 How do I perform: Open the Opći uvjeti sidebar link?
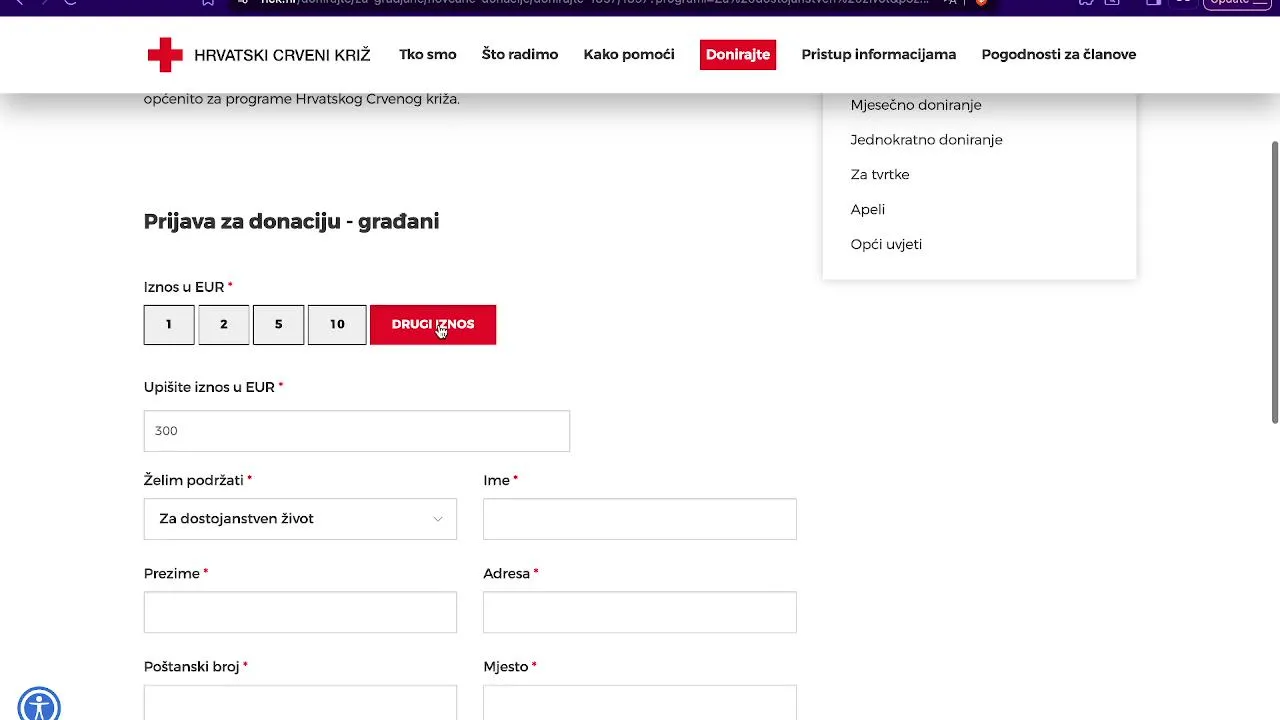[886, 245]
